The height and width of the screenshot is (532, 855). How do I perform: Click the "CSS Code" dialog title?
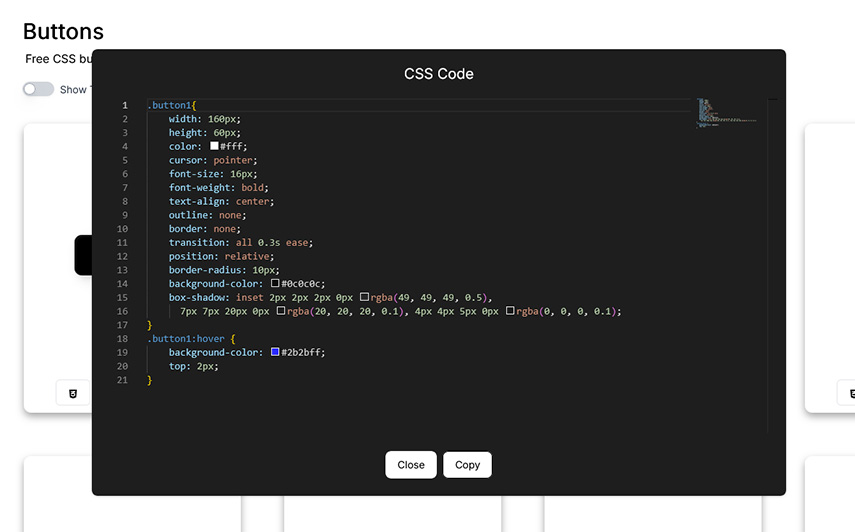pyautogui.click(x=438, y=74)
